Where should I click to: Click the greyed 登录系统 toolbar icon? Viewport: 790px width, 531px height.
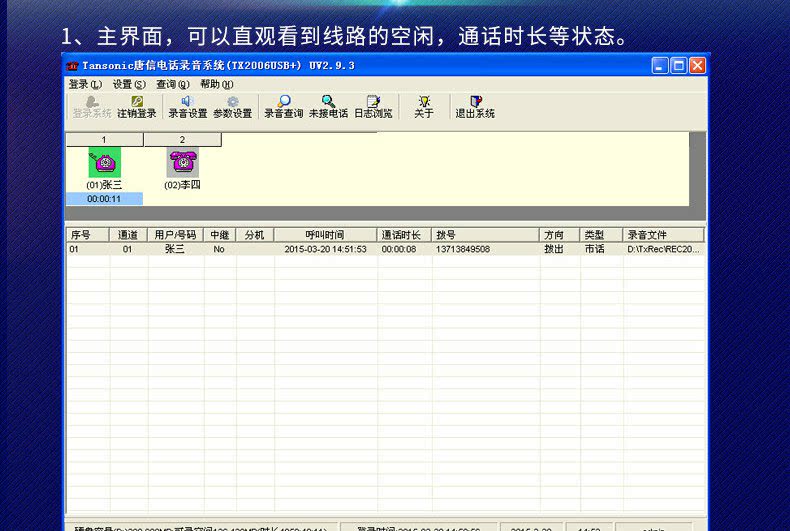tap(92, 107)
